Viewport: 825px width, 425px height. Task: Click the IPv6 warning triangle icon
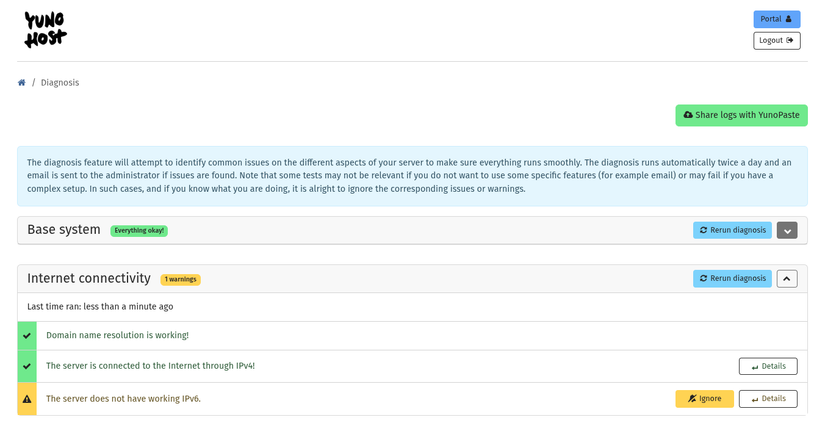point(27,399)
